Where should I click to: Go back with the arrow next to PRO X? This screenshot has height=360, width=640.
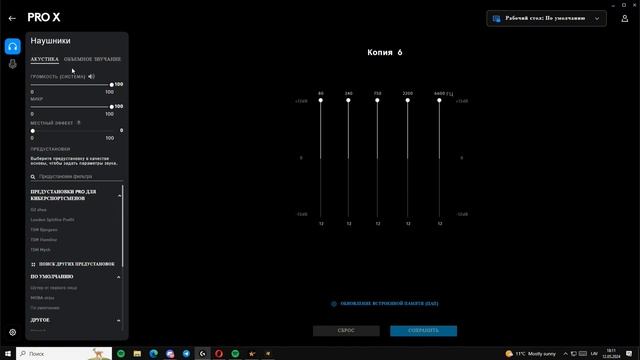(x=12, y=18)
